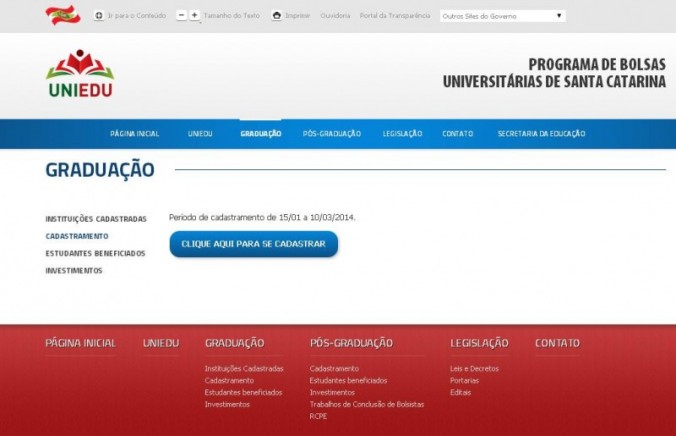Open Contato in blue nav bar
Image resolution: width=676 pixels, height=436 pixels.
(x=457, y=134)
